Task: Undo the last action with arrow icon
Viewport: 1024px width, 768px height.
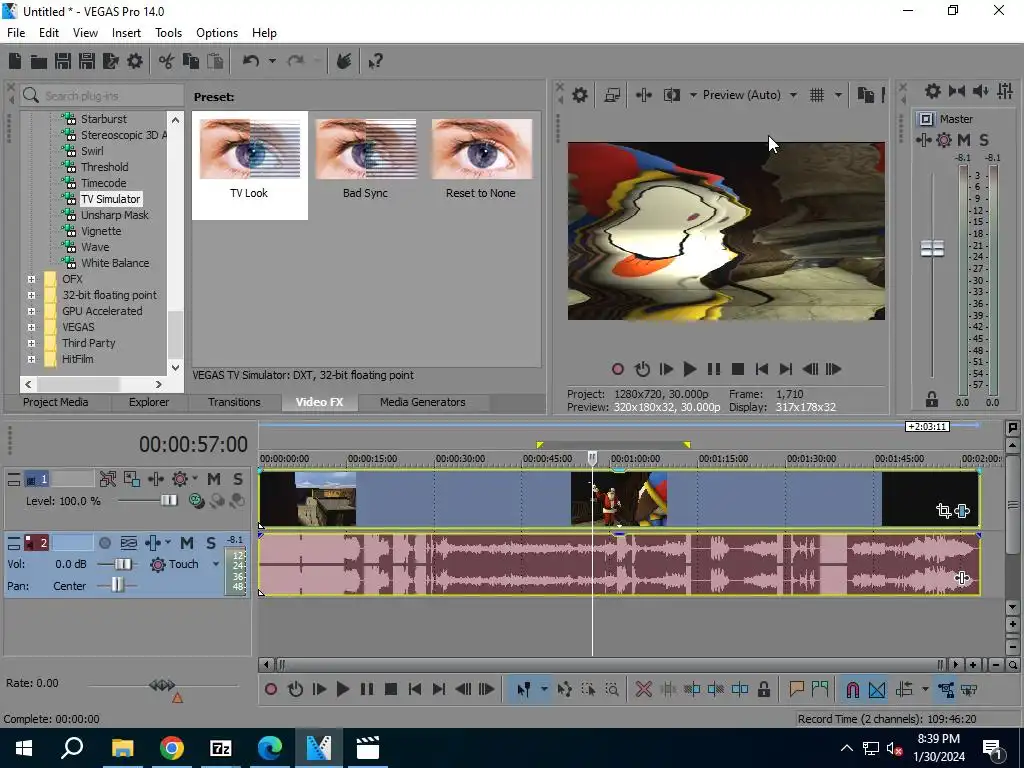Action: pyautogui.click(x=251, y=61)
